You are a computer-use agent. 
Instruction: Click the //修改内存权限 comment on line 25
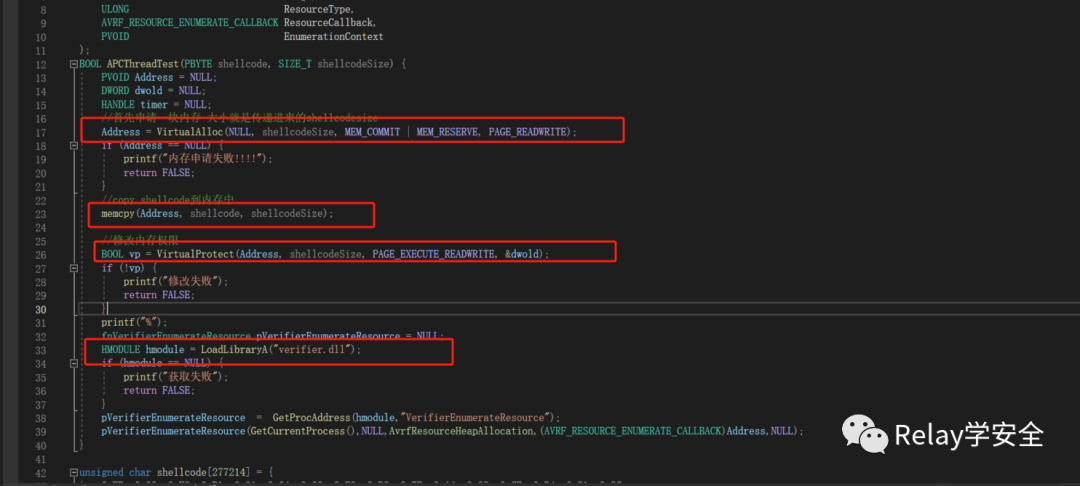[x=140, y=241]
